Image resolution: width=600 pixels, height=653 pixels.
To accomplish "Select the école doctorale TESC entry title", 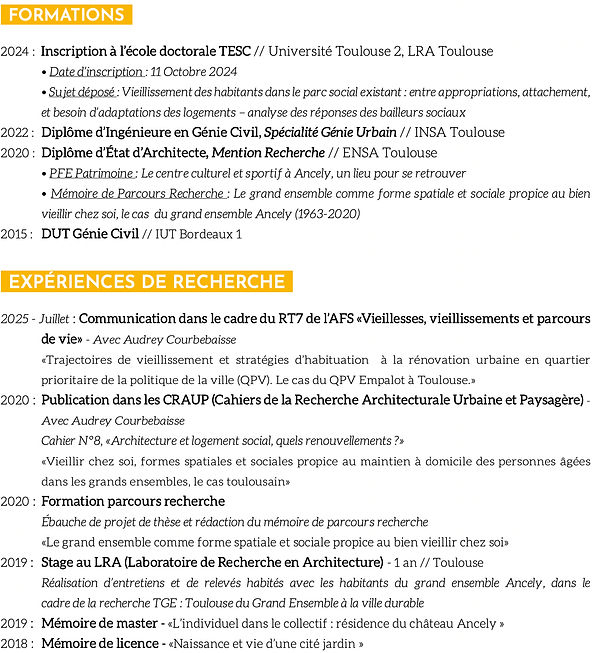I will tap(146, 51).
